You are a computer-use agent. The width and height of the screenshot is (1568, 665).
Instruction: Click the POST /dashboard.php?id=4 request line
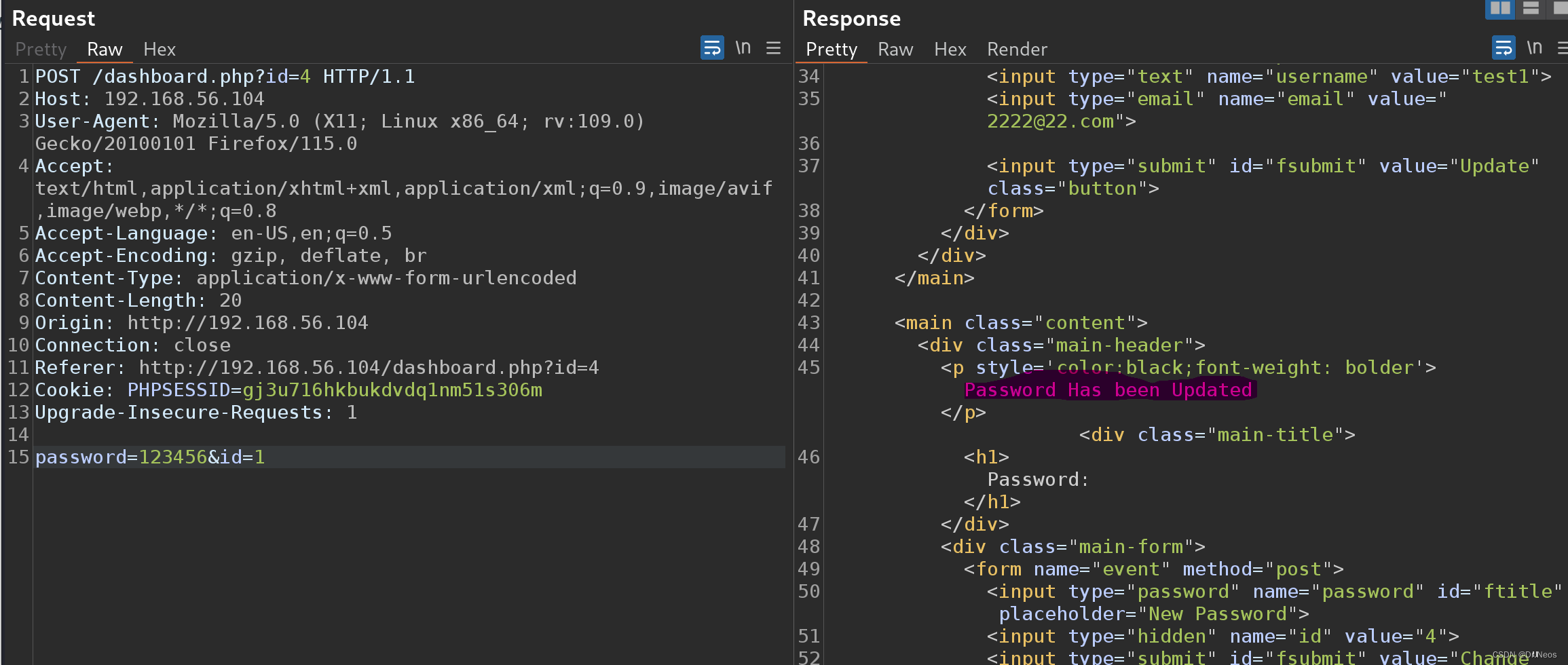pyautogui.click(x=225, y=77)
